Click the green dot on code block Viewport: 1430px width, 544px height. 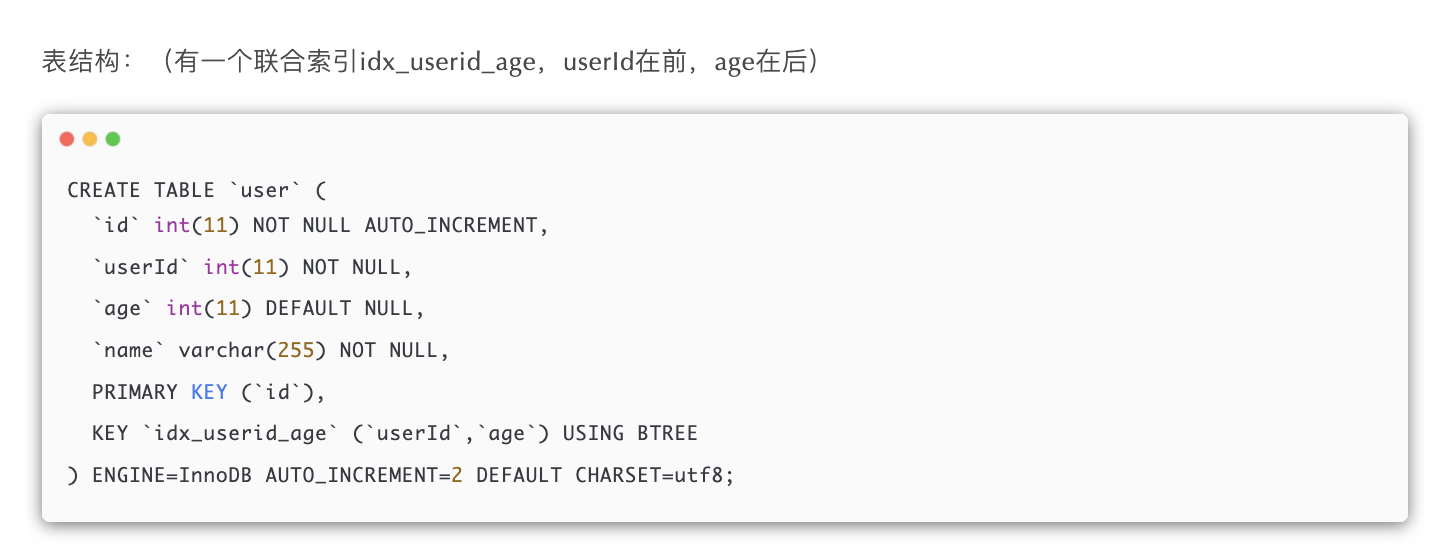point(113,139)
